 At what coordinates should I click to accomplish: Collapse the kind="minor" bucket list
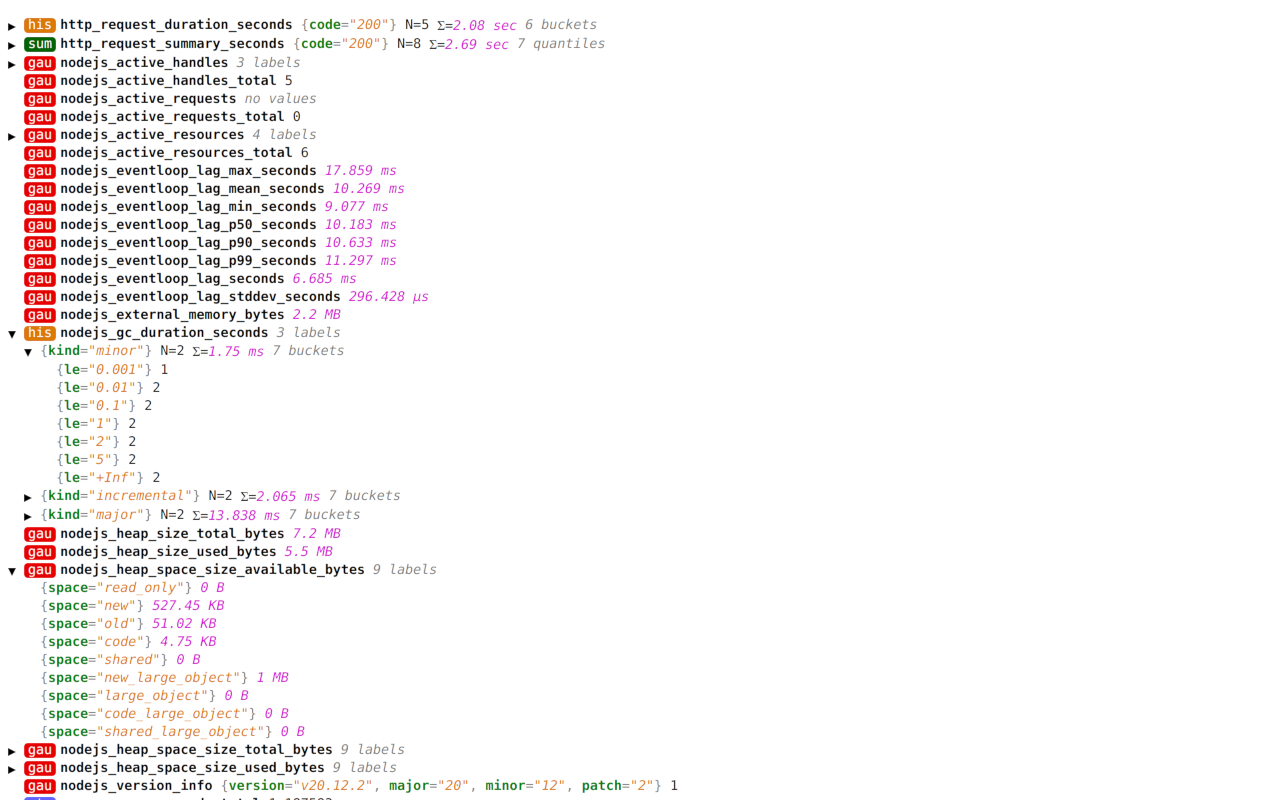tap(28, 352)
